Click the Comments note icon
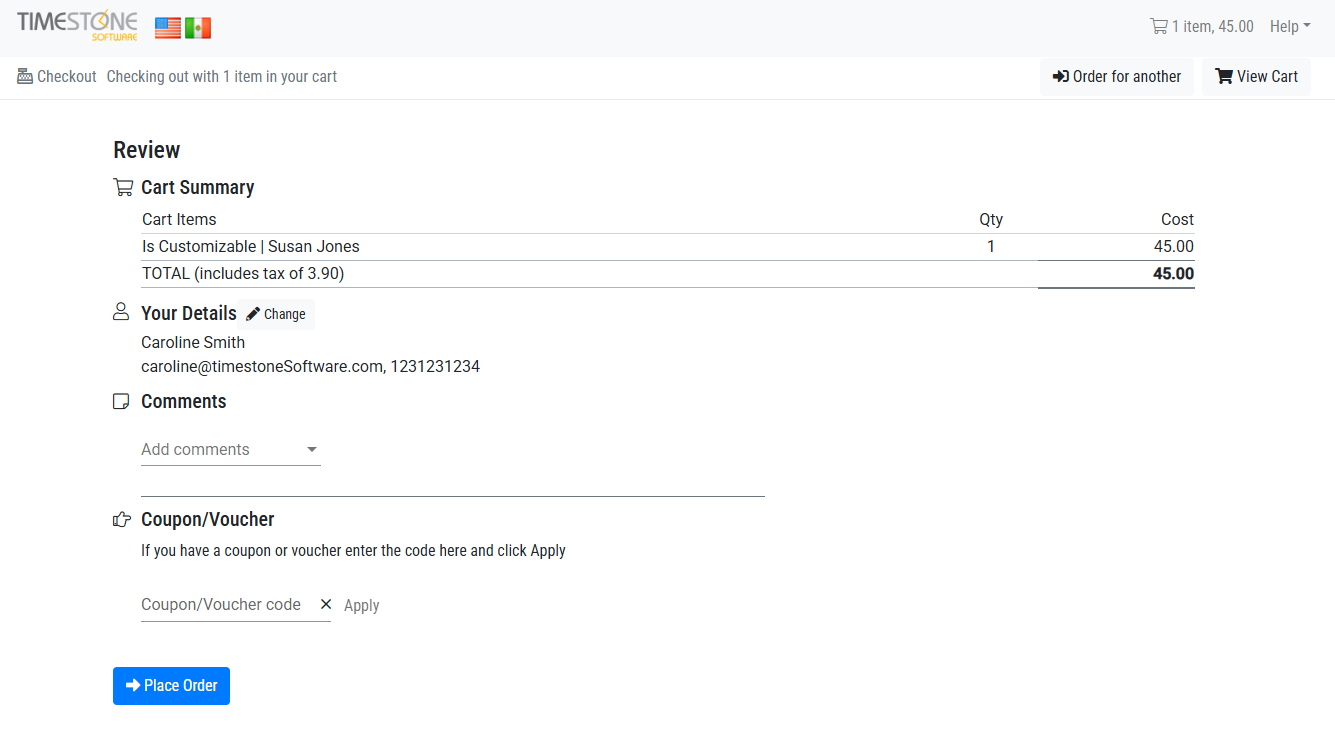1335x756 pixels. tap(121, 402)
